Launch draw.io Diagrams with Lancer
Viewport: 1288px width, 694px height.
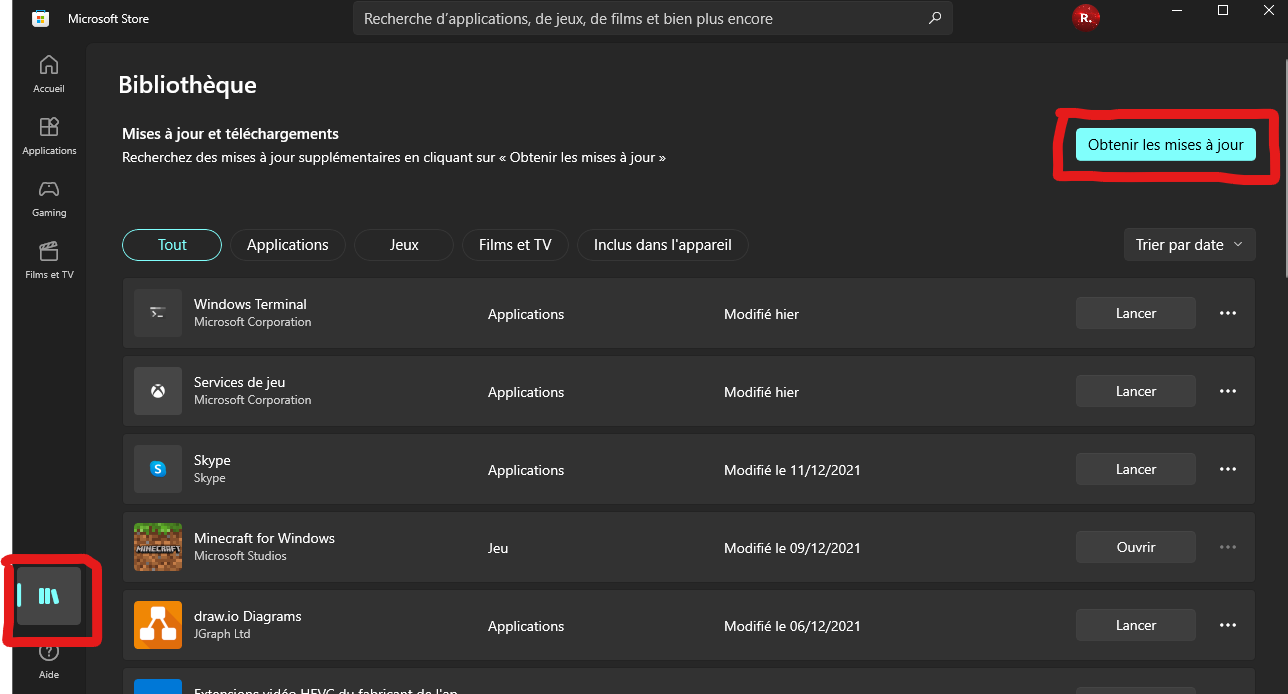(x=1136, y=625)
